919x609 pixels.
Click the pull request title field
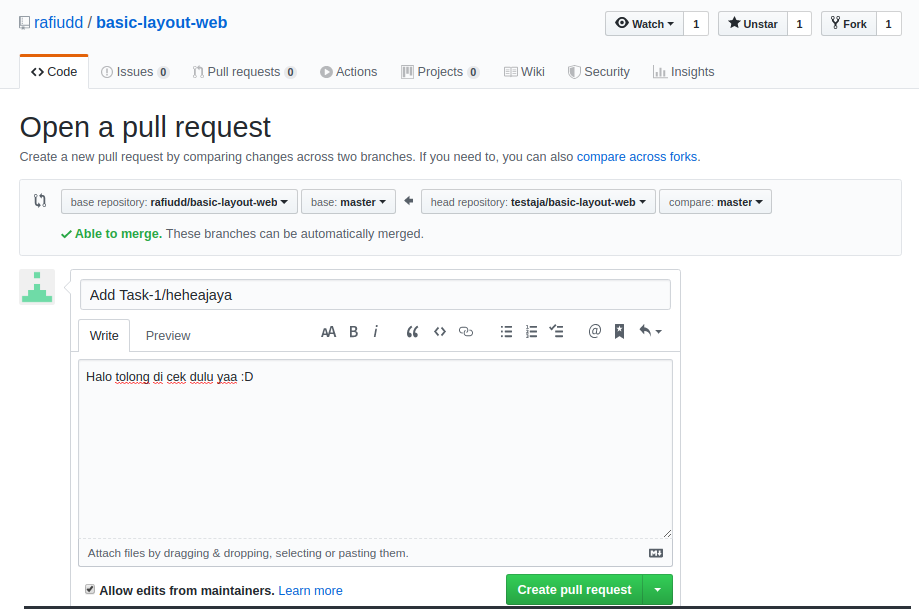[375, 294]
